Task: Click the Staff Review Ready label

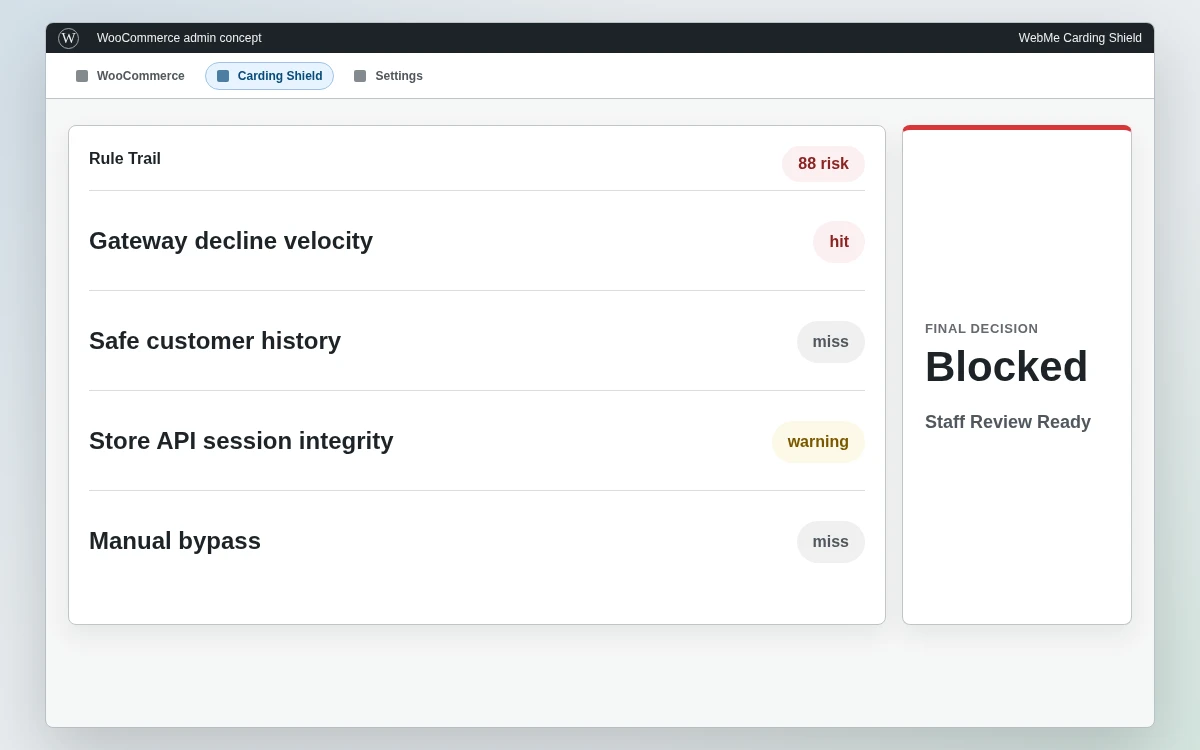Action: pos(1008,422)
